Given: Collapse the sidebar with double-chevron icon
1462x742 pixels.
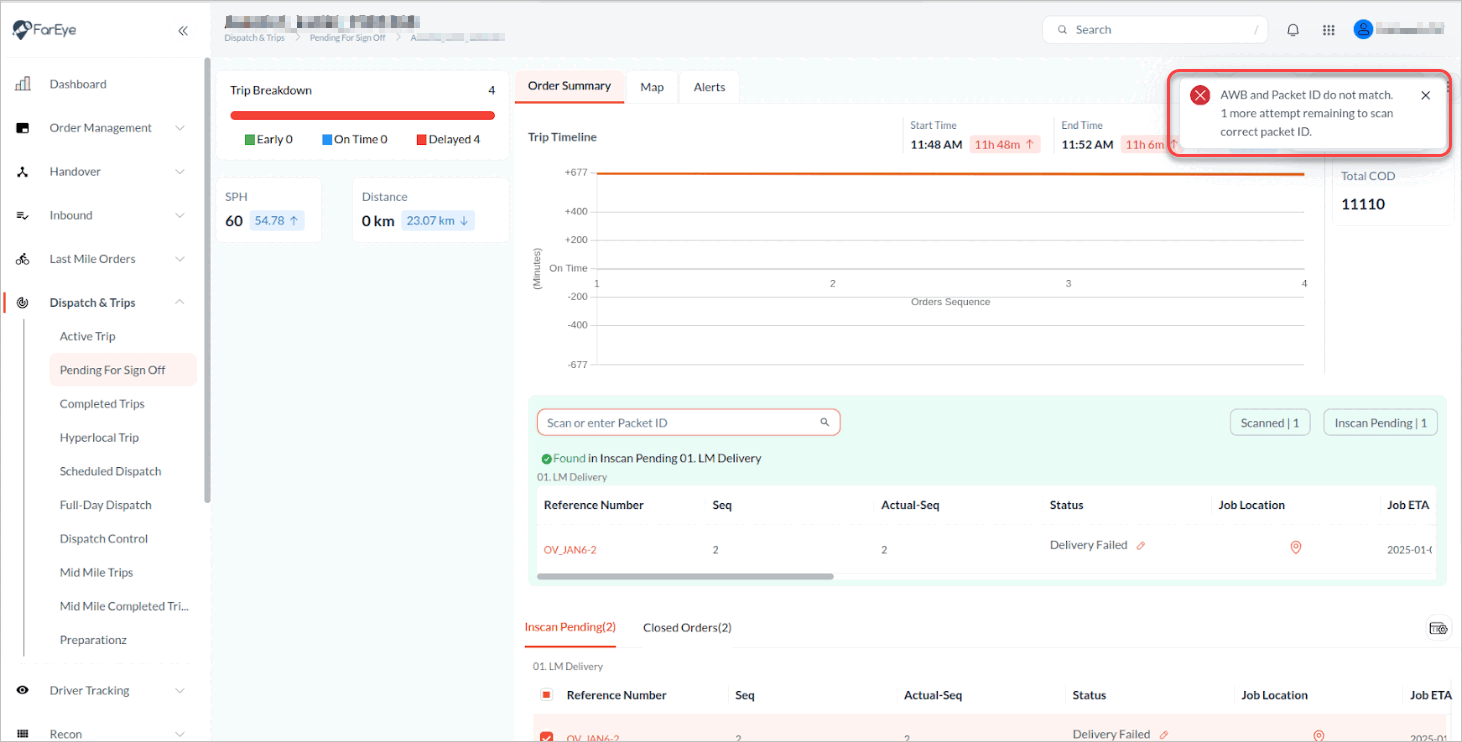Looking at the screenshot, I should click(183, 31).
